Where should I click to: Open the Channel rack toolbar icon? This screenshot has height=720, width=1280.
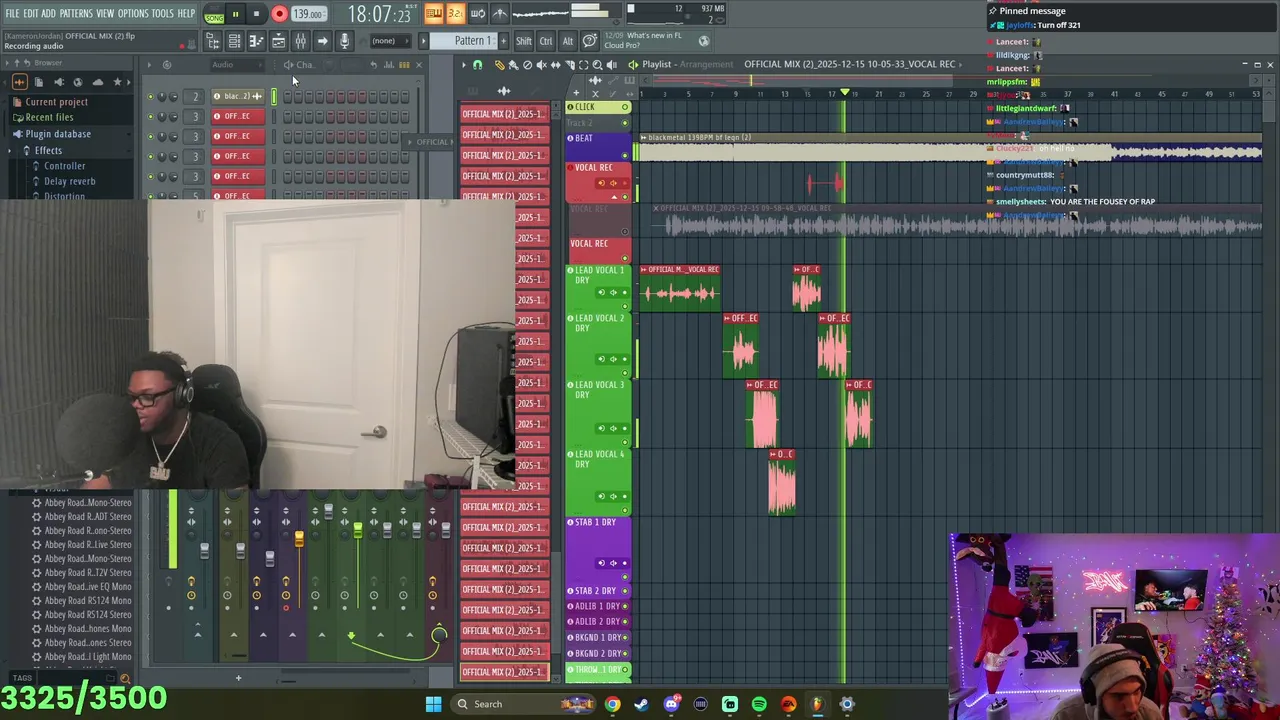pyautogui.click(x=234, y=41)
